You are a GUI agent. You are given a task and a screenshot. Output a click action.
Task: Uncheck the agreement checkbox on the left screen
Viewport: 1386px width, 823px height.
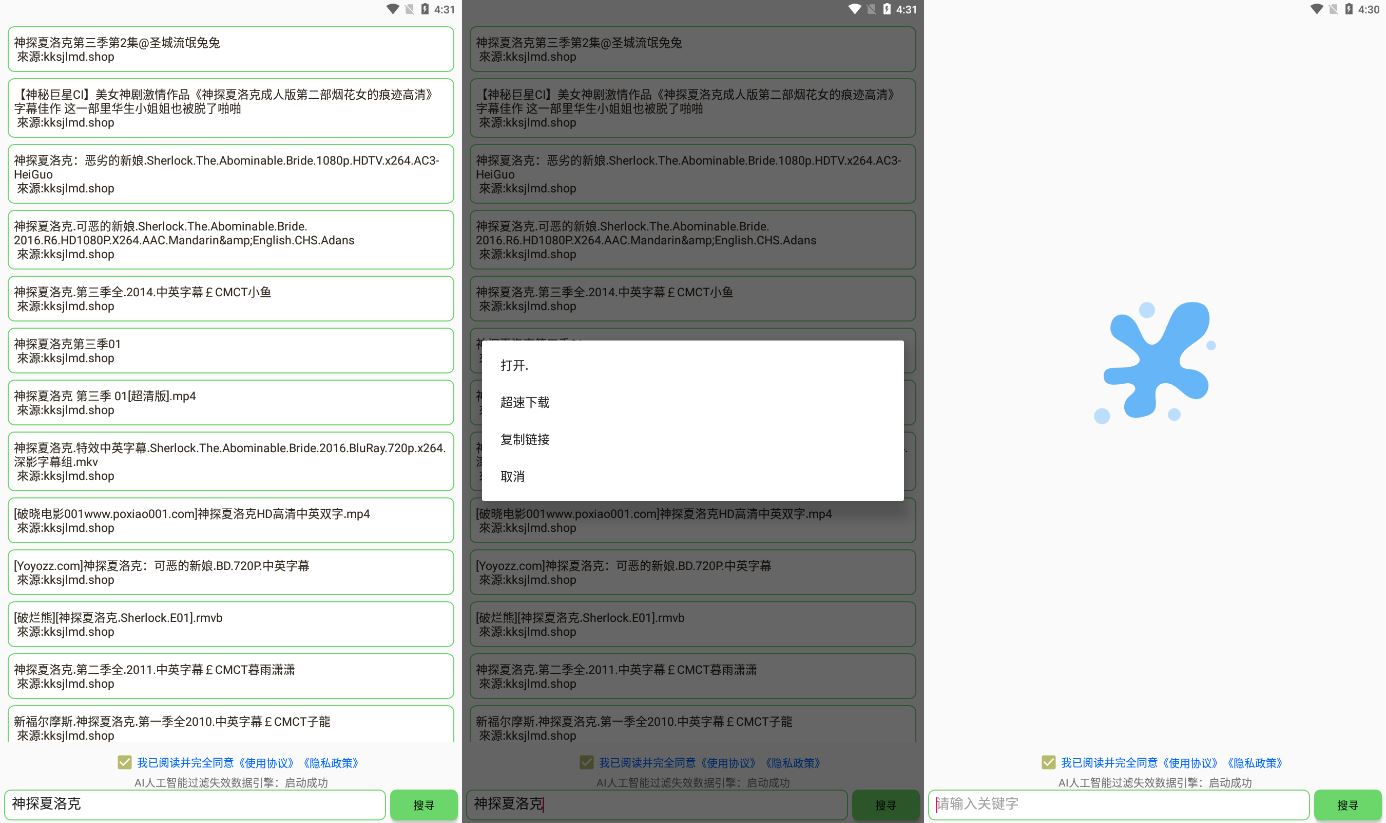pyautogui.click(x=125, y=762)
